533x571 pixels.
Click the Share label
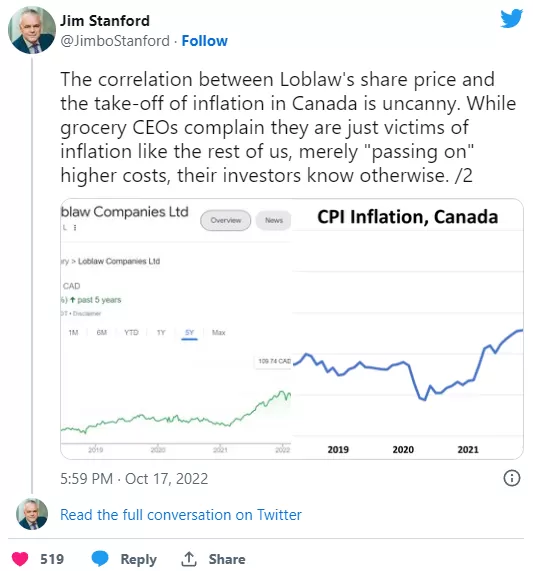(x=227, y=559)
